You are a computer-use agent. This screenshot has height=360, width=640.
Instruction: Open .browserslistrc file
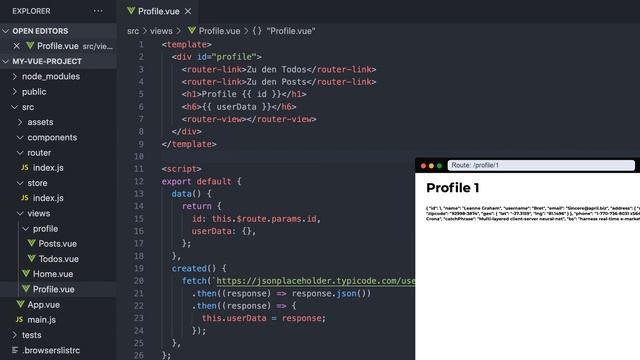[x=51, y=350]
